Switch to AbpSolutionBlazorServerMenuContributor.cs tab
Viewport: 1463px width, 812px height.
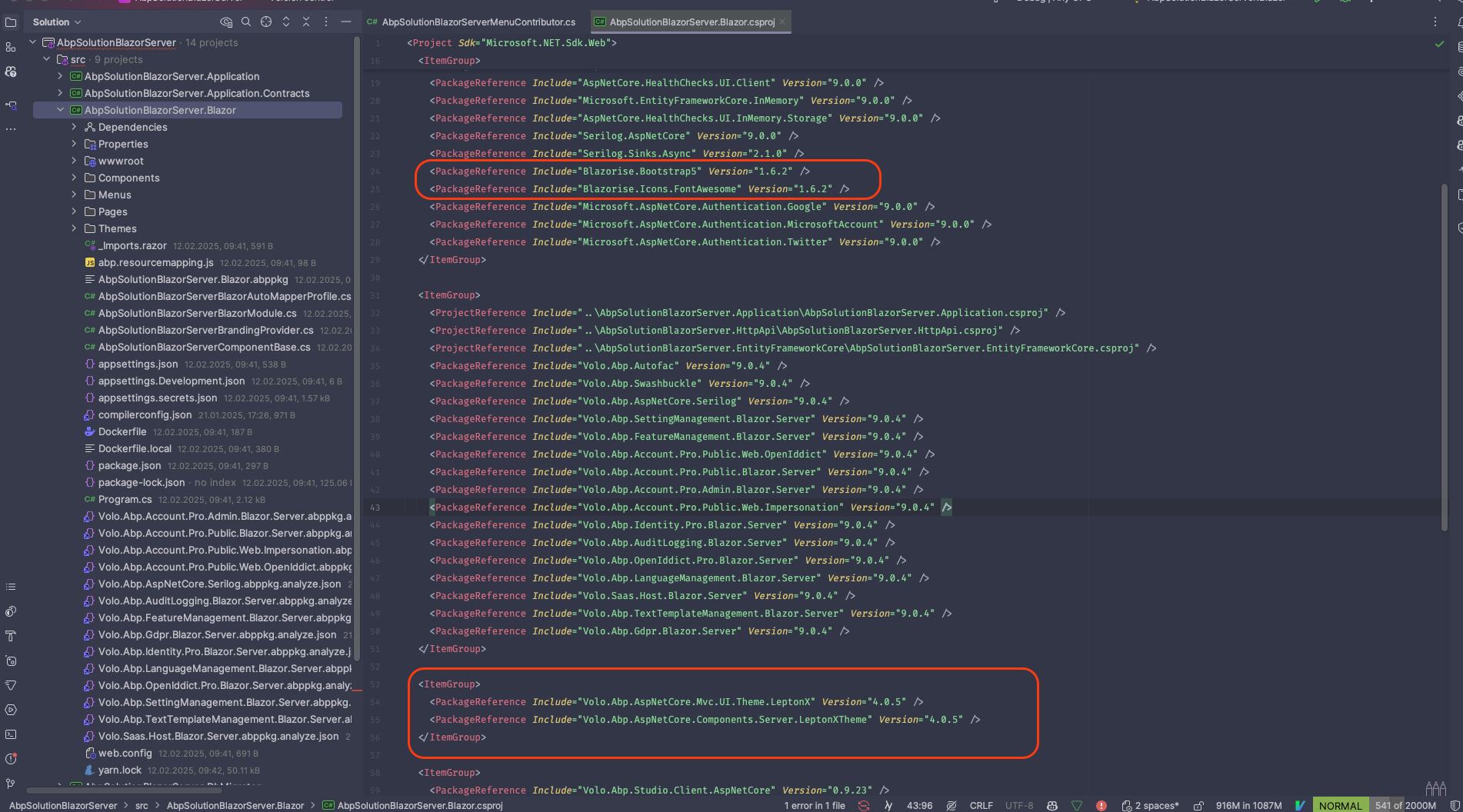point(478,22)
